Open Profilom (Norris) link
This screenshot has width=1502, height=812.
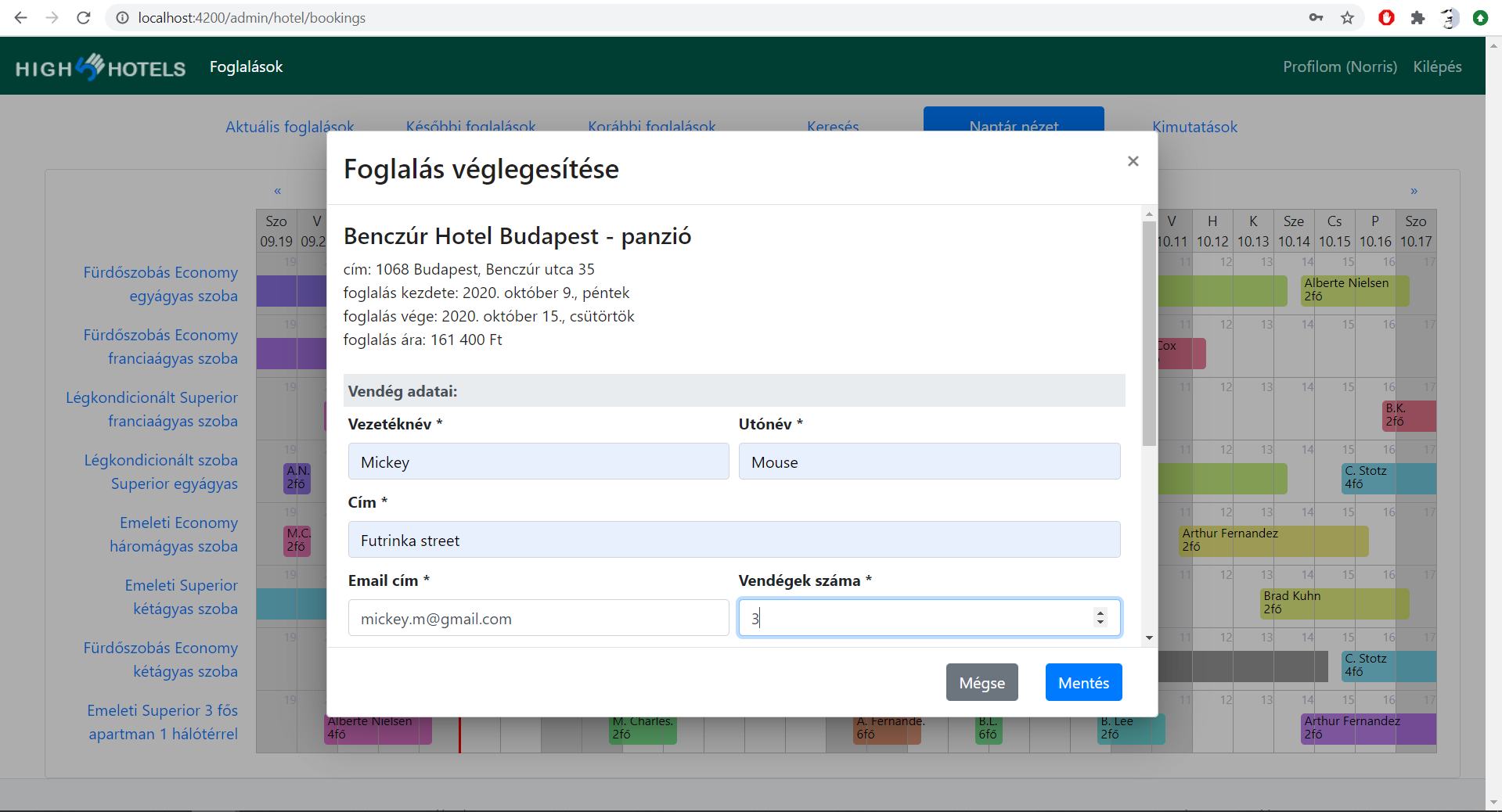(1339, 67)
